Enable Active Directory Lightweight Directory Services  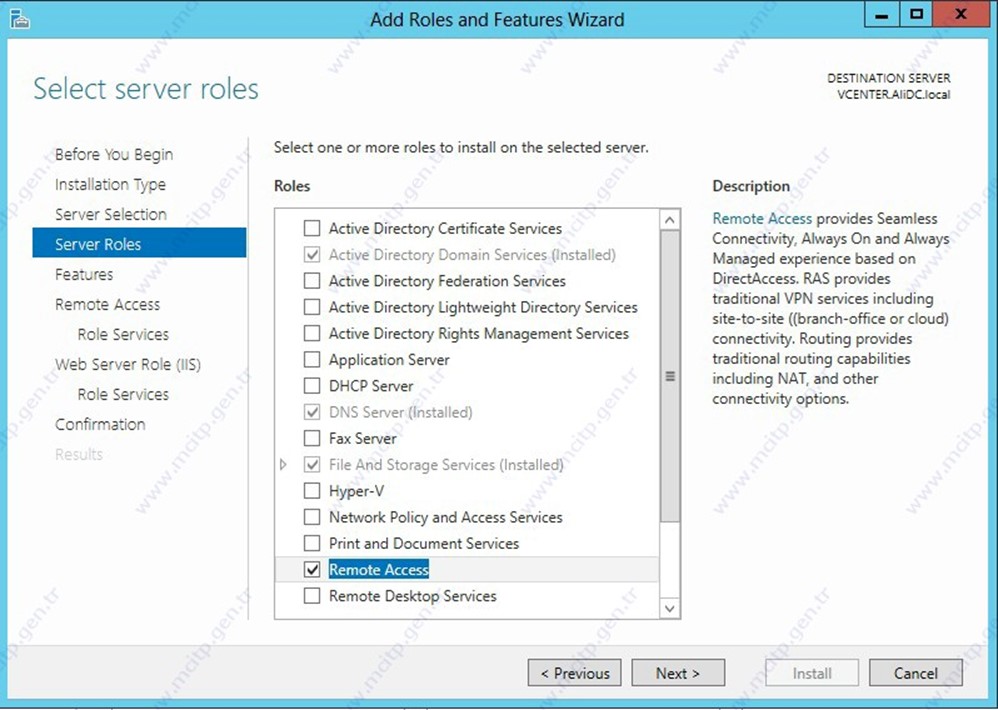pyautogui.click(x=312, y=307)
